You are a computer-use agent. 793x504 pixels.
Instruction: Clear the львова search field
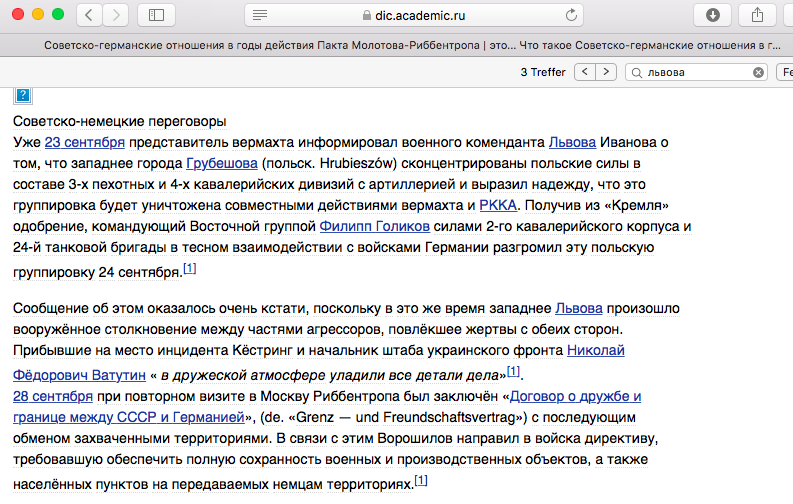click(x=758, y=72)
